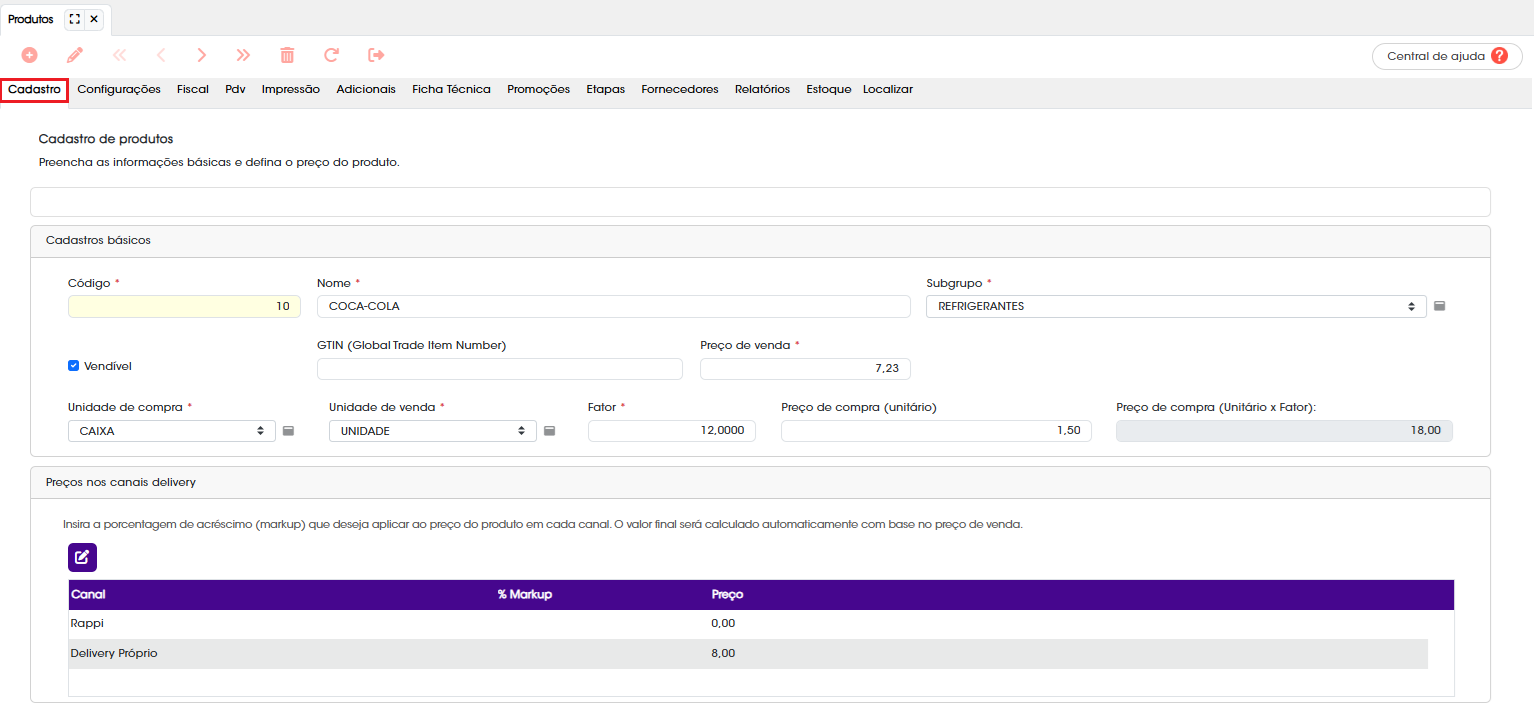This screenshot has width=1534, height=720.
Task: Go to first record double-left arrow
Action: point(120,55)
